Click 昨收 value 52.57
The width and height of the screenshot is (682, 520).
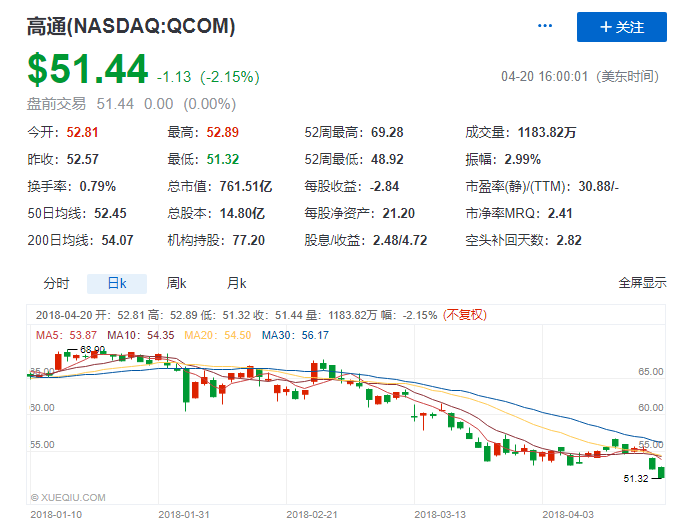click(x=82, y=159)
